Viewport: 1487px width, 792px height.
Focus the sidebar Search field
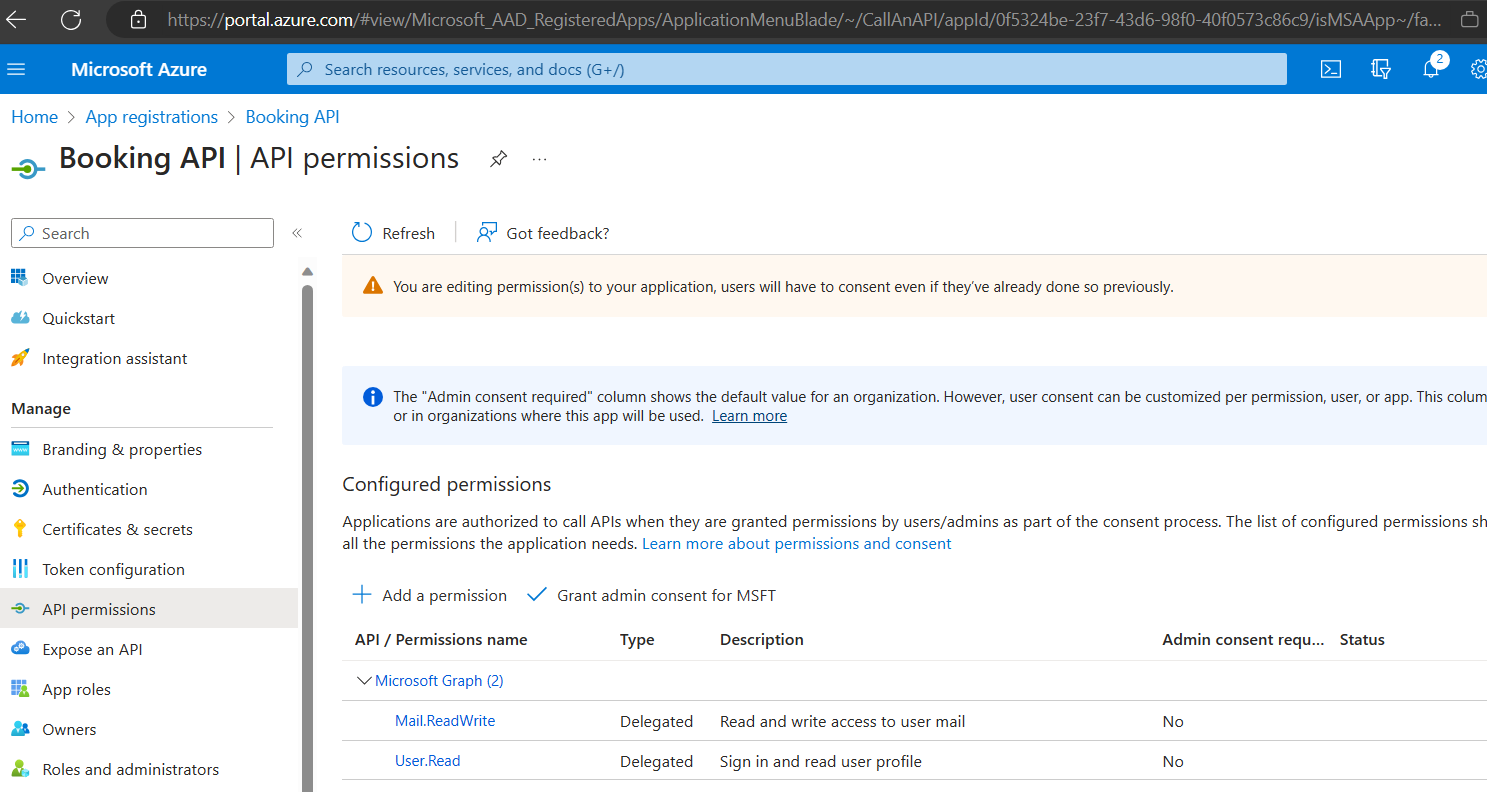(x=142, y=233)
